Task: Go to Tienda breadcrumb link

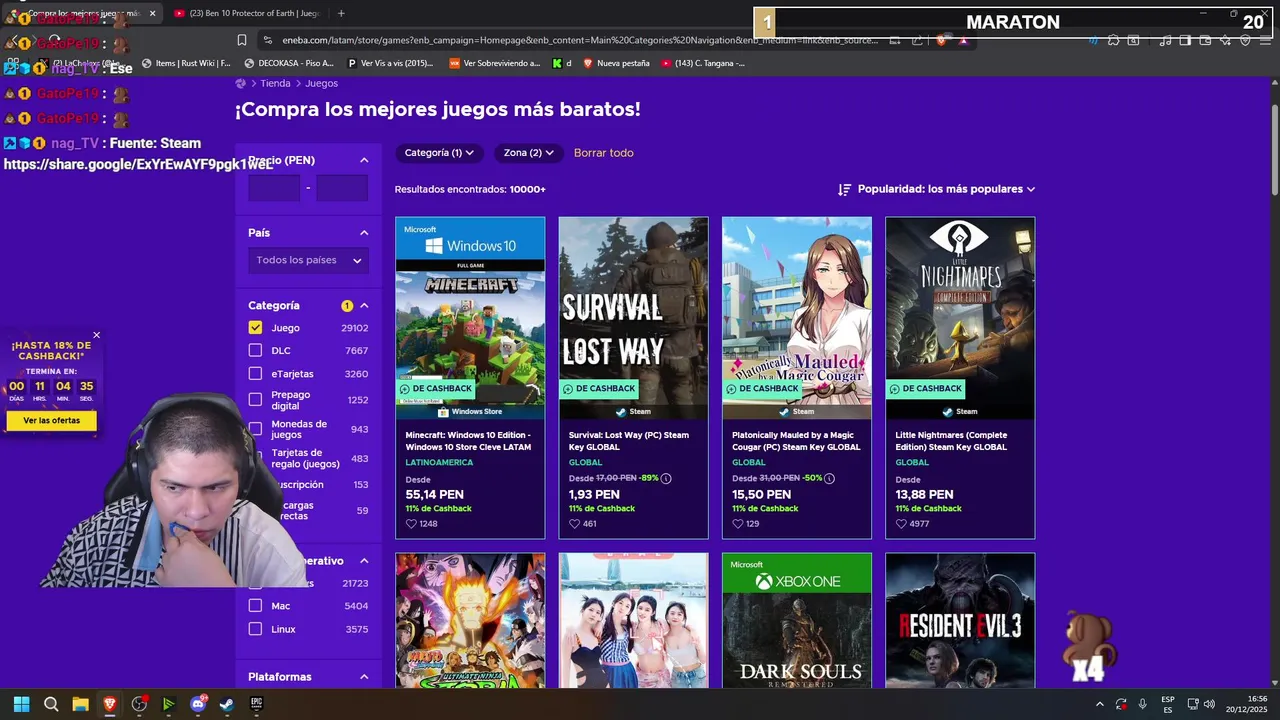Action: pyautogui.click(x=275, y=83)
